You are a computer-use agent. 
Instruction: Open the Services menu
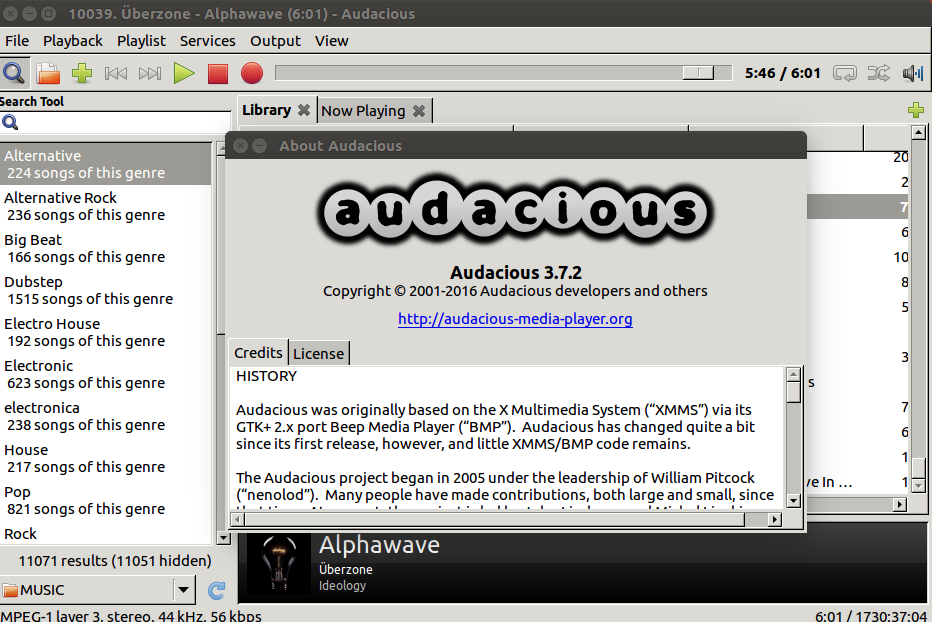click(x=207, y=41)
